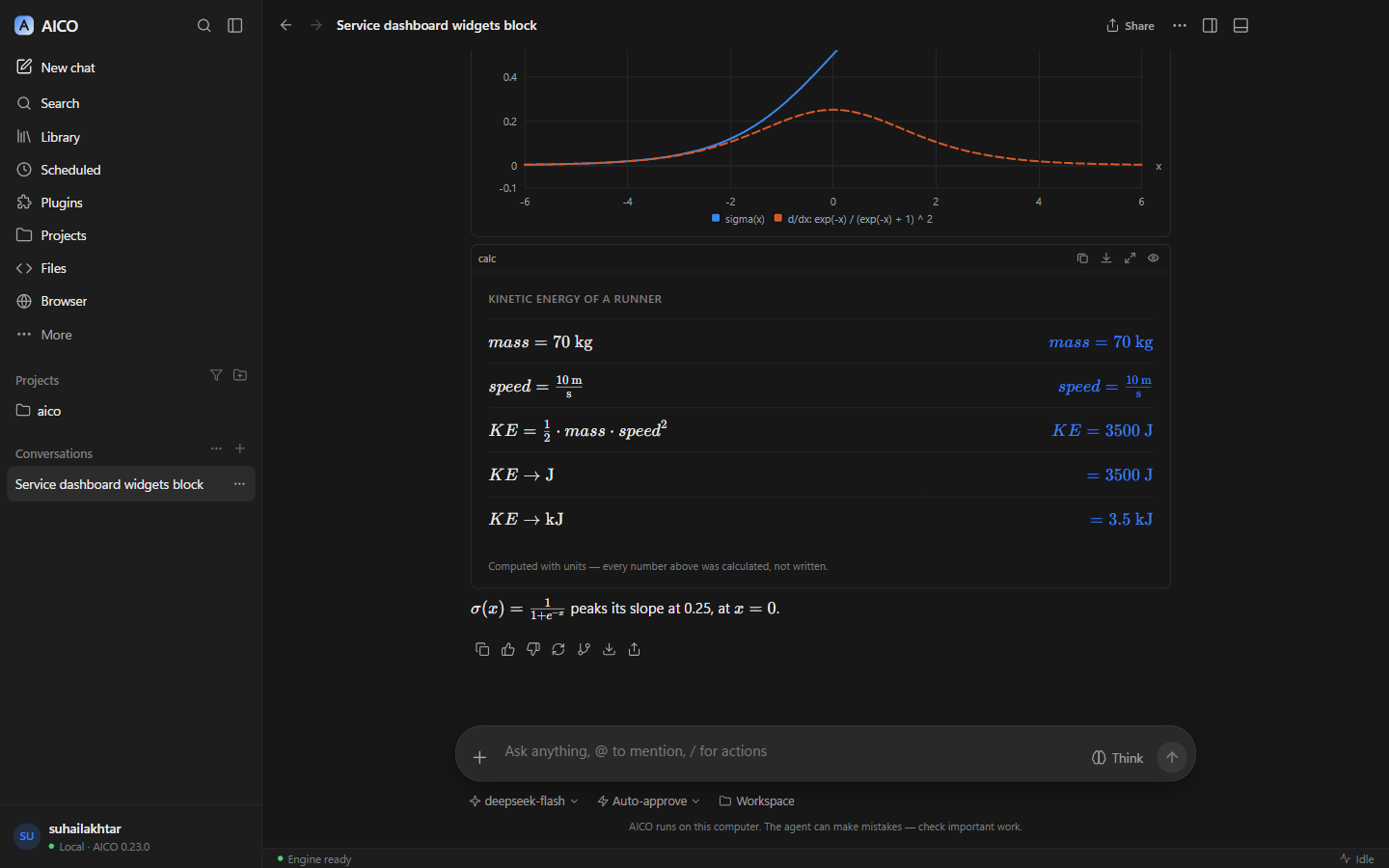Image resolution: width=1389 pixels, height=868 pixels.
Task: Add a new project folder
Action: [x=240, y=375]
